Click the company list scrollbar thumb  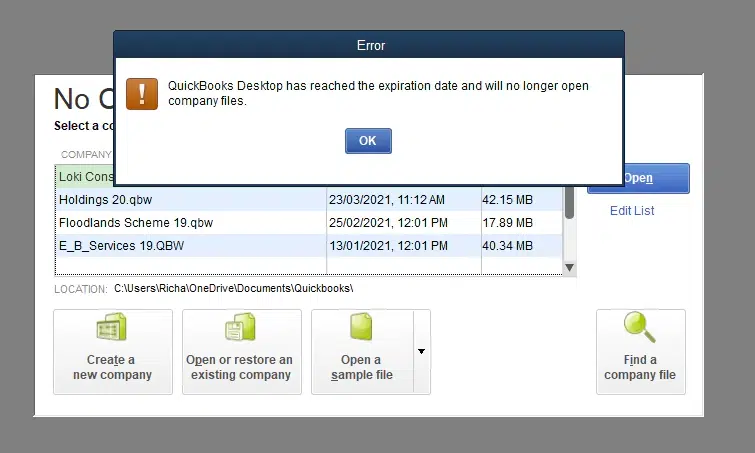tap(569, 203)
